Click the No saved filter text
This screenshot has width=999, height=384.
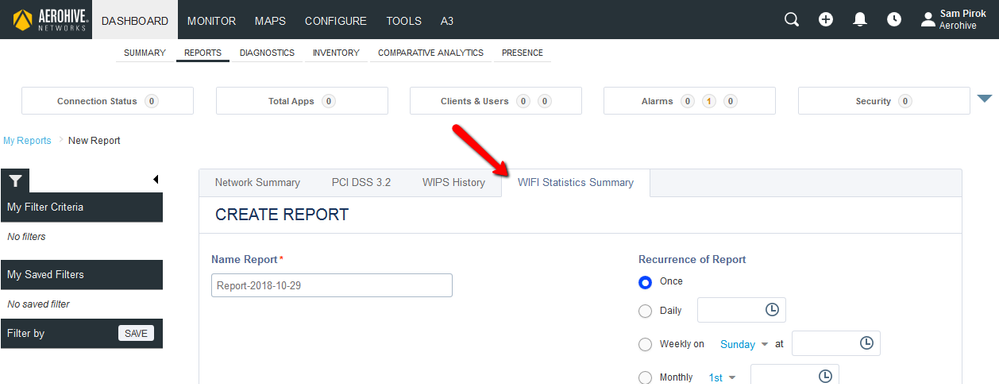click(38, 304)
